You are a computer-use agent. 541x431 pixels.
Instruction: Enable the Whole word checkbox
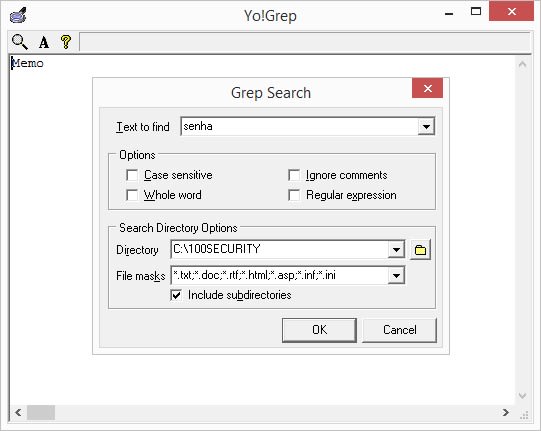[x=132, y=195]
